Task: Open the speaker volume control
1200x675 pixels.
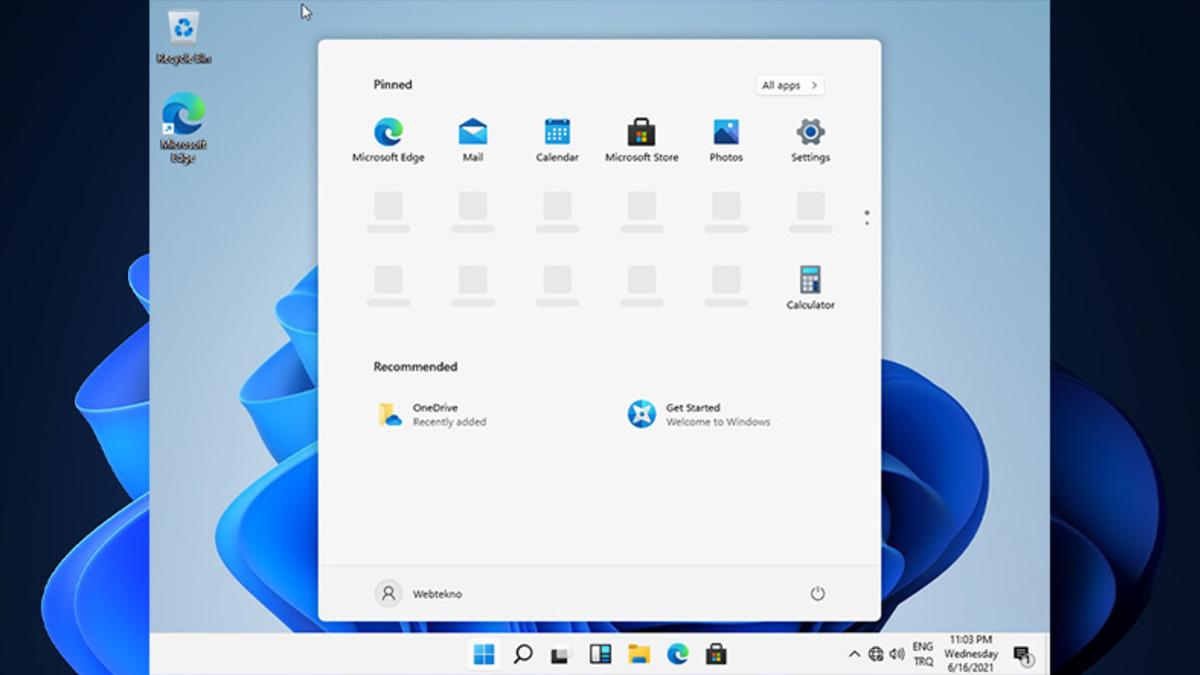Action: 896,655
